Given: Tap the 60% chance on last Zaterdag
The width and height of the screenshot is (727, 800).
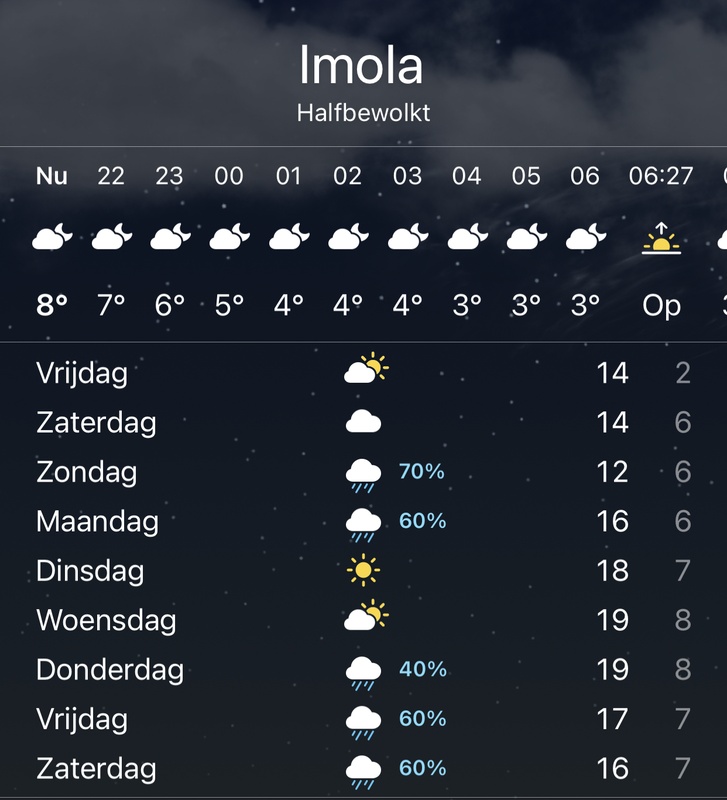Looking at the screenshot, I should 422,768.
